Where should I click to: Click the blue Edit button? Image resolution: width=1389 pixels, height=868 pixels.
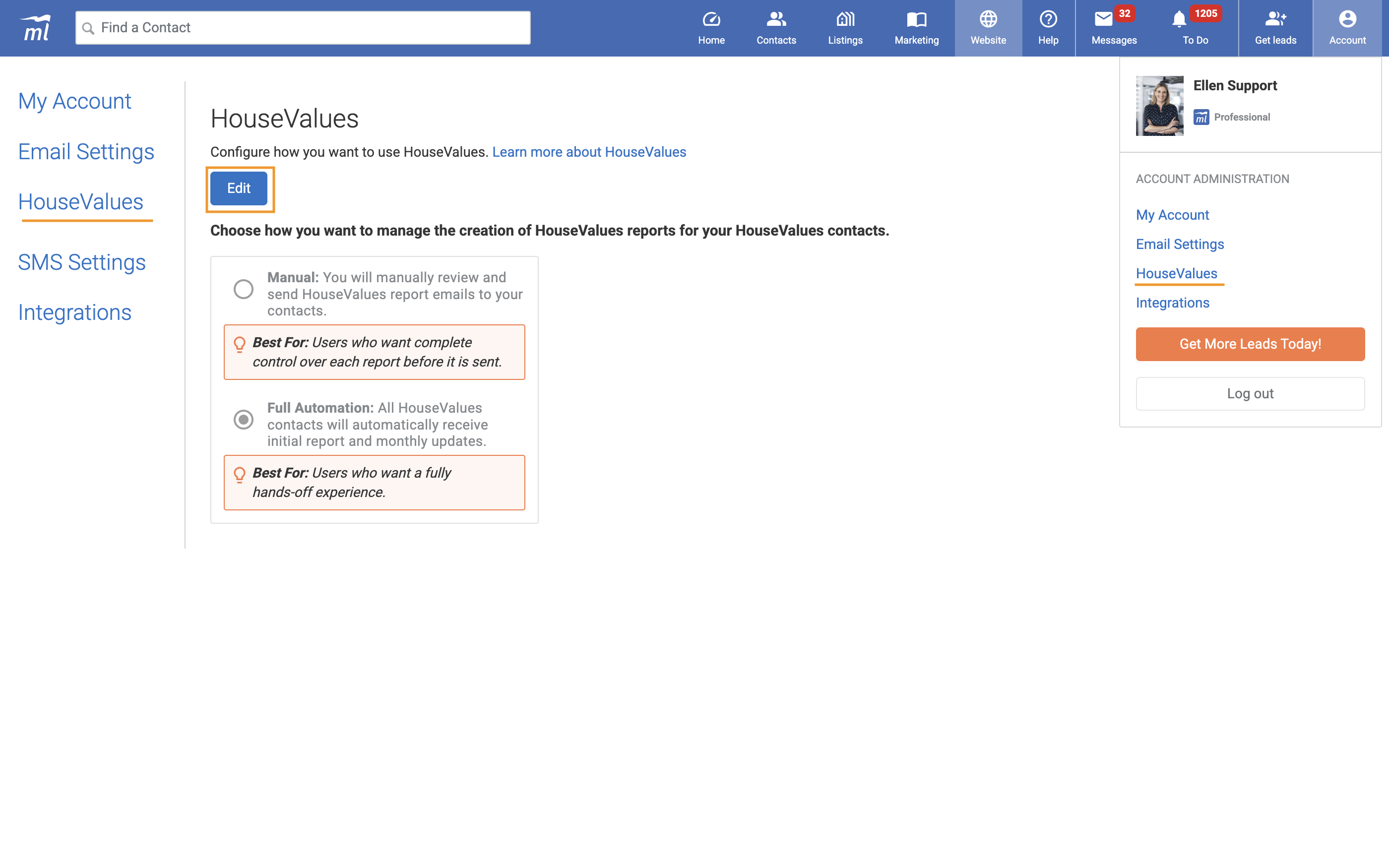click(x=239, y=188)
